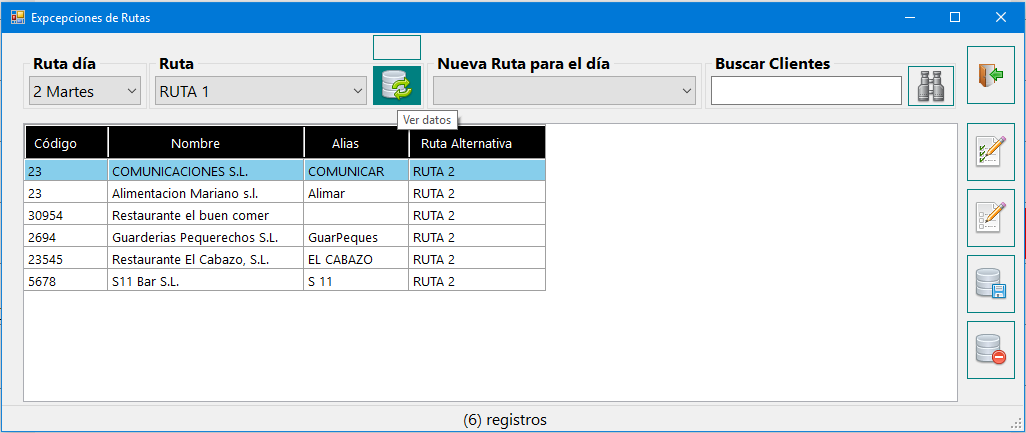This screenshot has height=433, width=1026.
Task: Click the (6) registros status bar text
Action: click(504, 419)
